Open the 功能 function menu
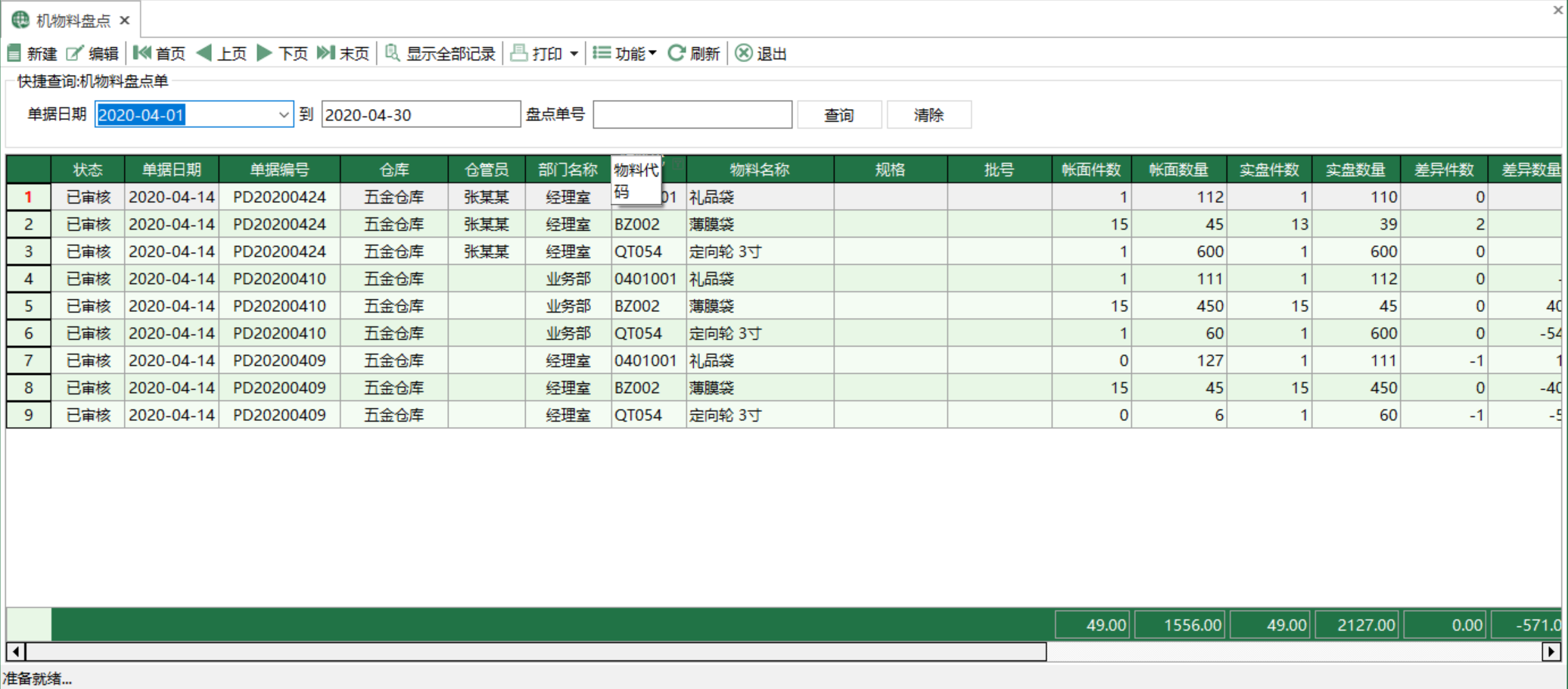The image size is (1568, 689). pos(624,53)
